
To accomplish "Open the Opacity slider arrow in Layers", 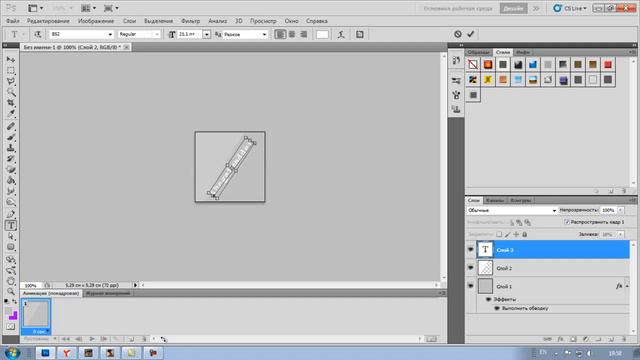I will (x=620, y=210).
